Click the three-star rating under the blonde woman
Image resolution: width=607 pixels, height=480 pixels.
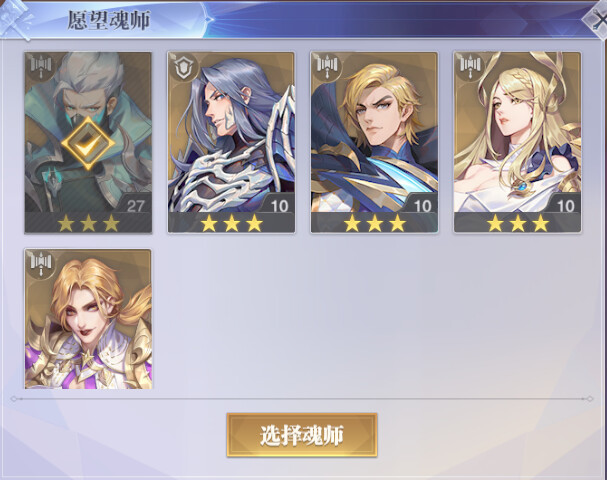518,223
